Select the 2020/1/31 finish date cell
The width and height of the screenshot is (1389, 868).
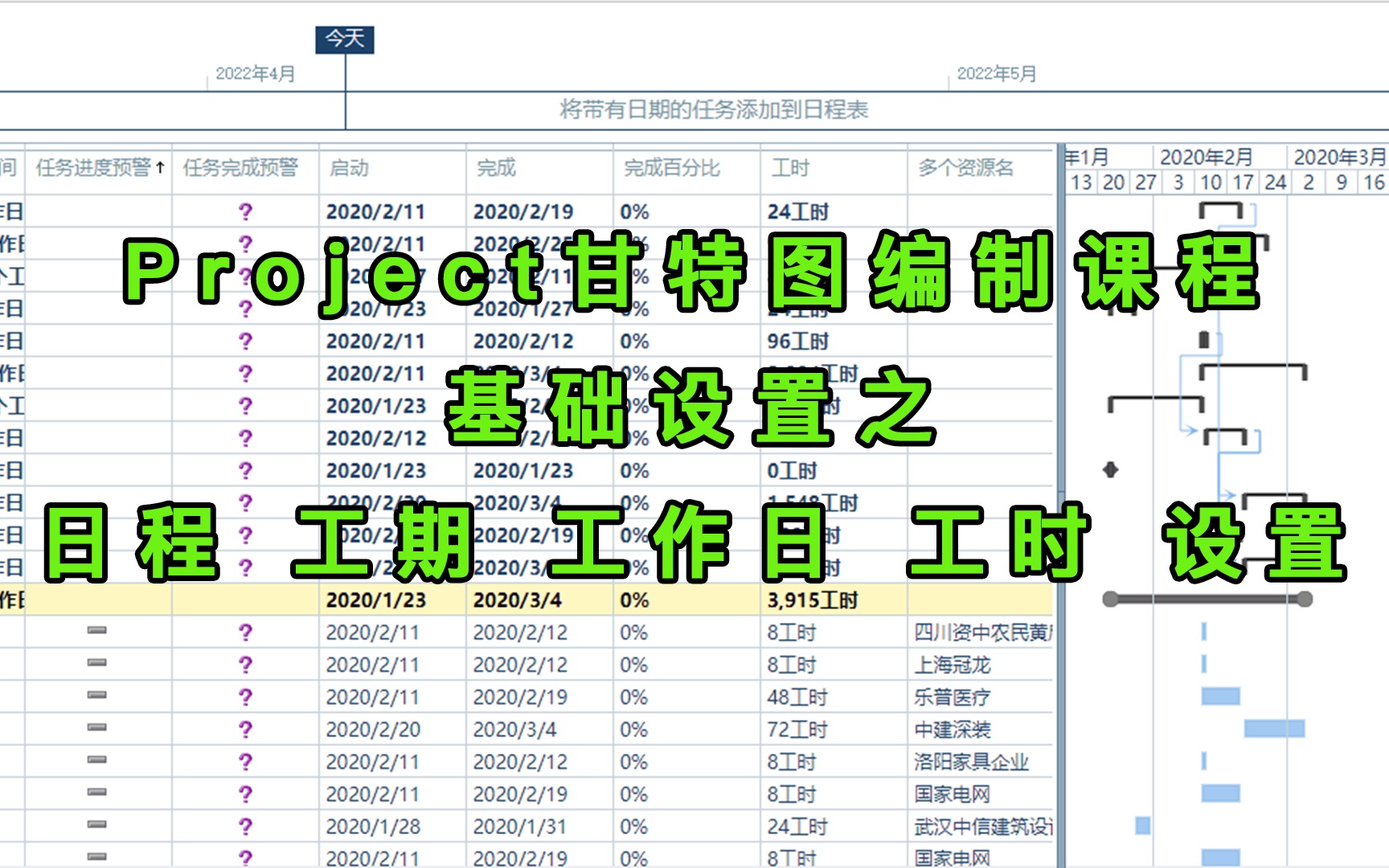(539, 826)
